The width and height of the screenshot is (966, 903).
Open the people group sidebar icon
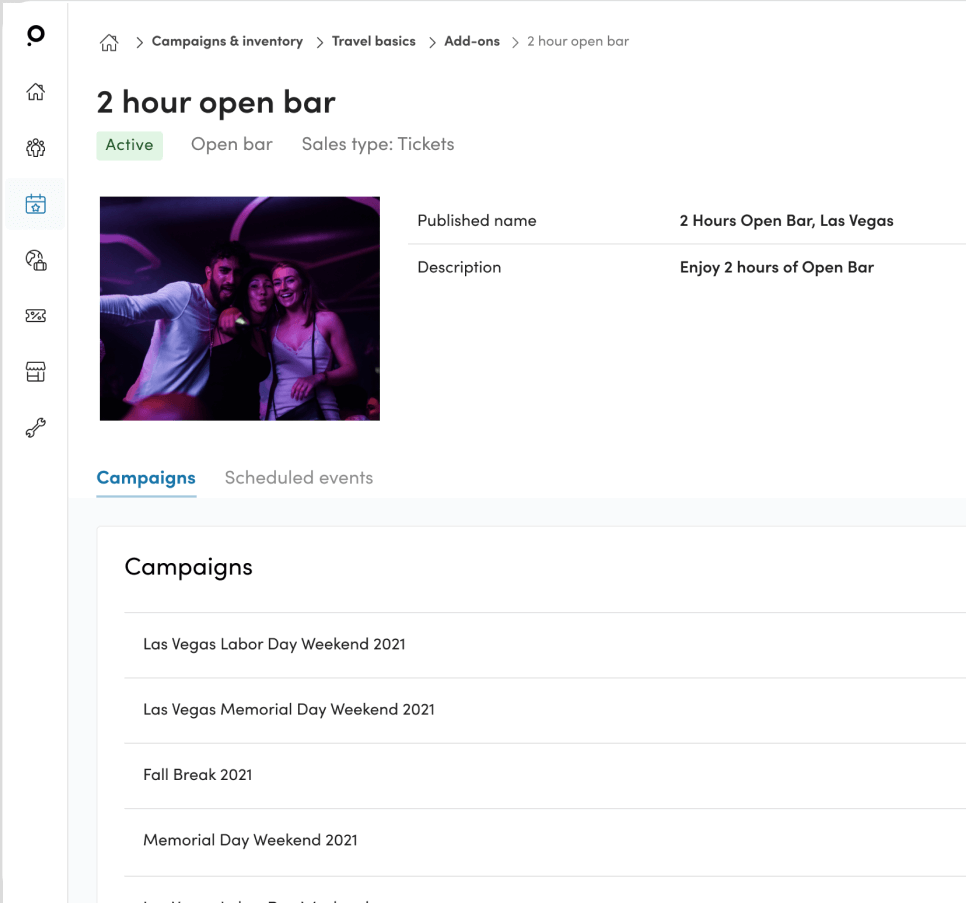click(x=35, y=149)
